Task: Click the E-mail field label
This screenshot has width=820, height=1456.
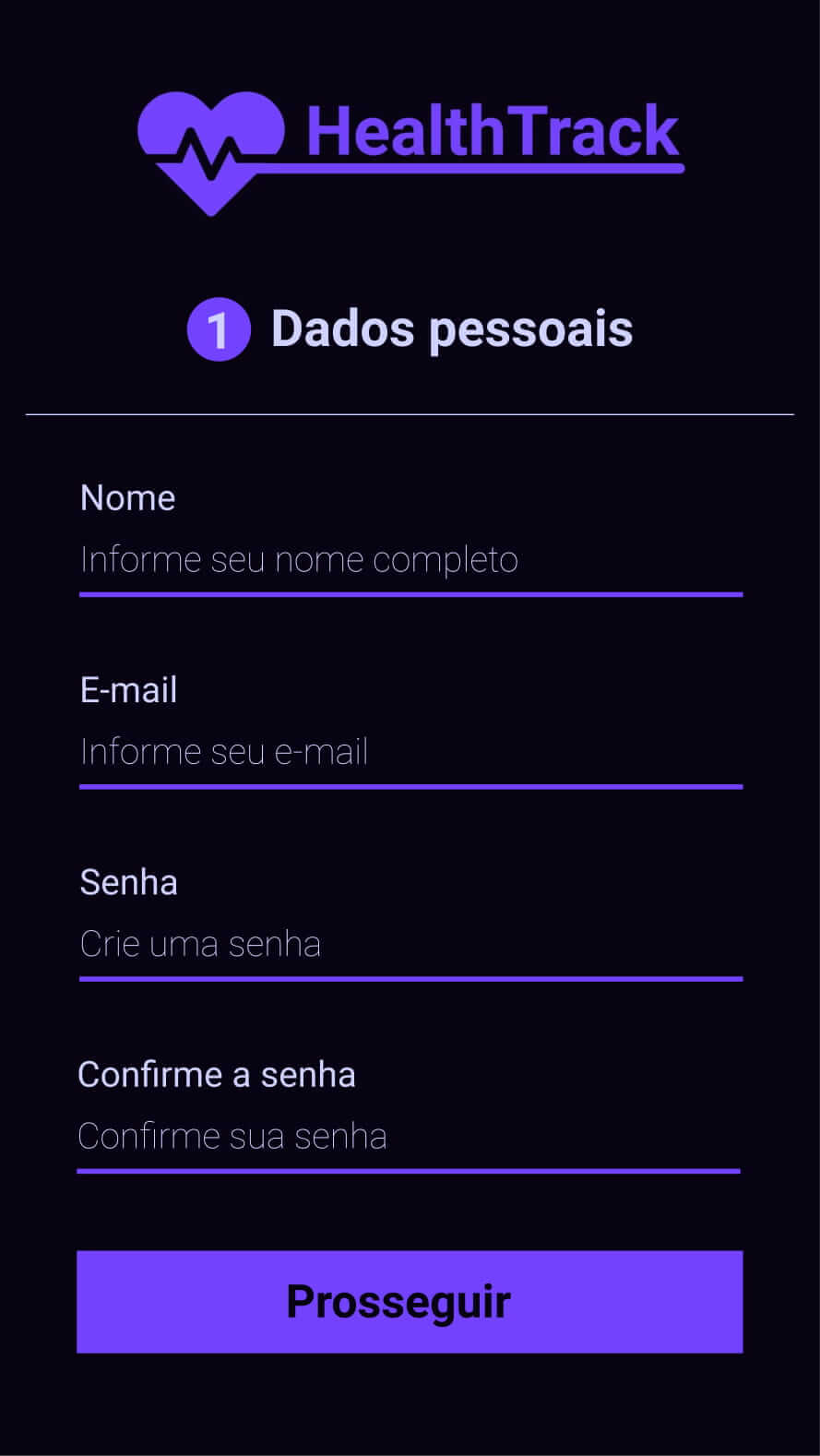Action: point(128,690)
